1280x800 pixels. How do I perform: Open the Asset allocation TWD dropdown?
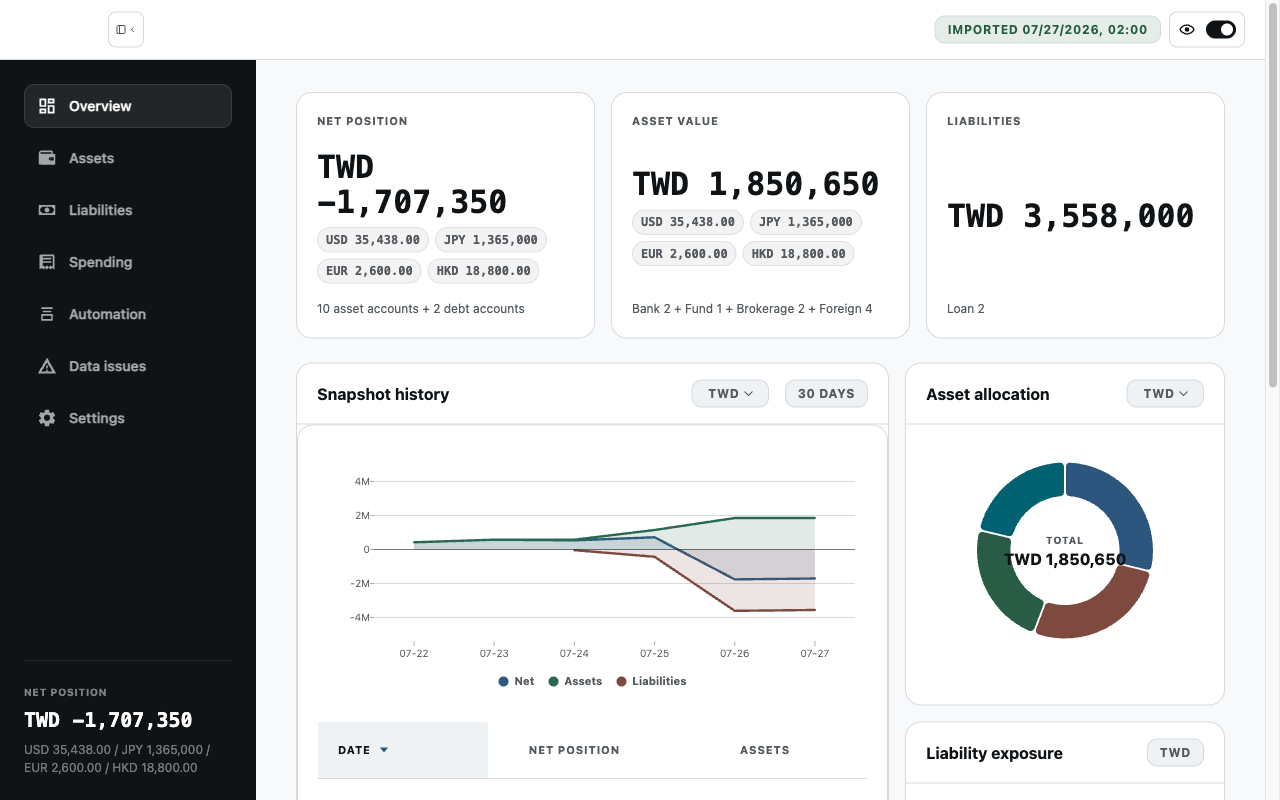pyautogui.click(x=1165, y=394)
